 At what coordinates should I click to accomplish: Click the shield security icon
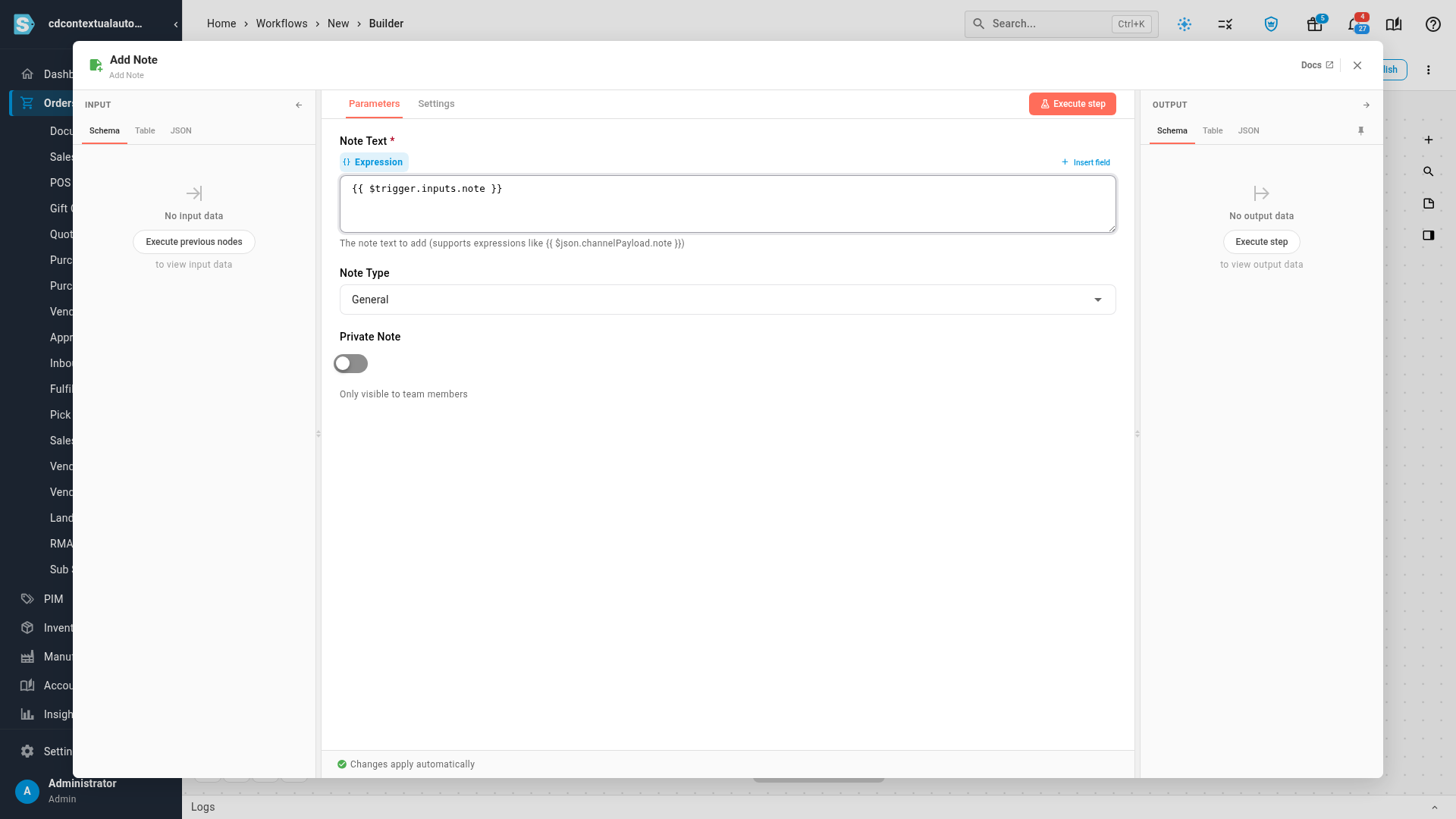click(x=1271, y=24)
